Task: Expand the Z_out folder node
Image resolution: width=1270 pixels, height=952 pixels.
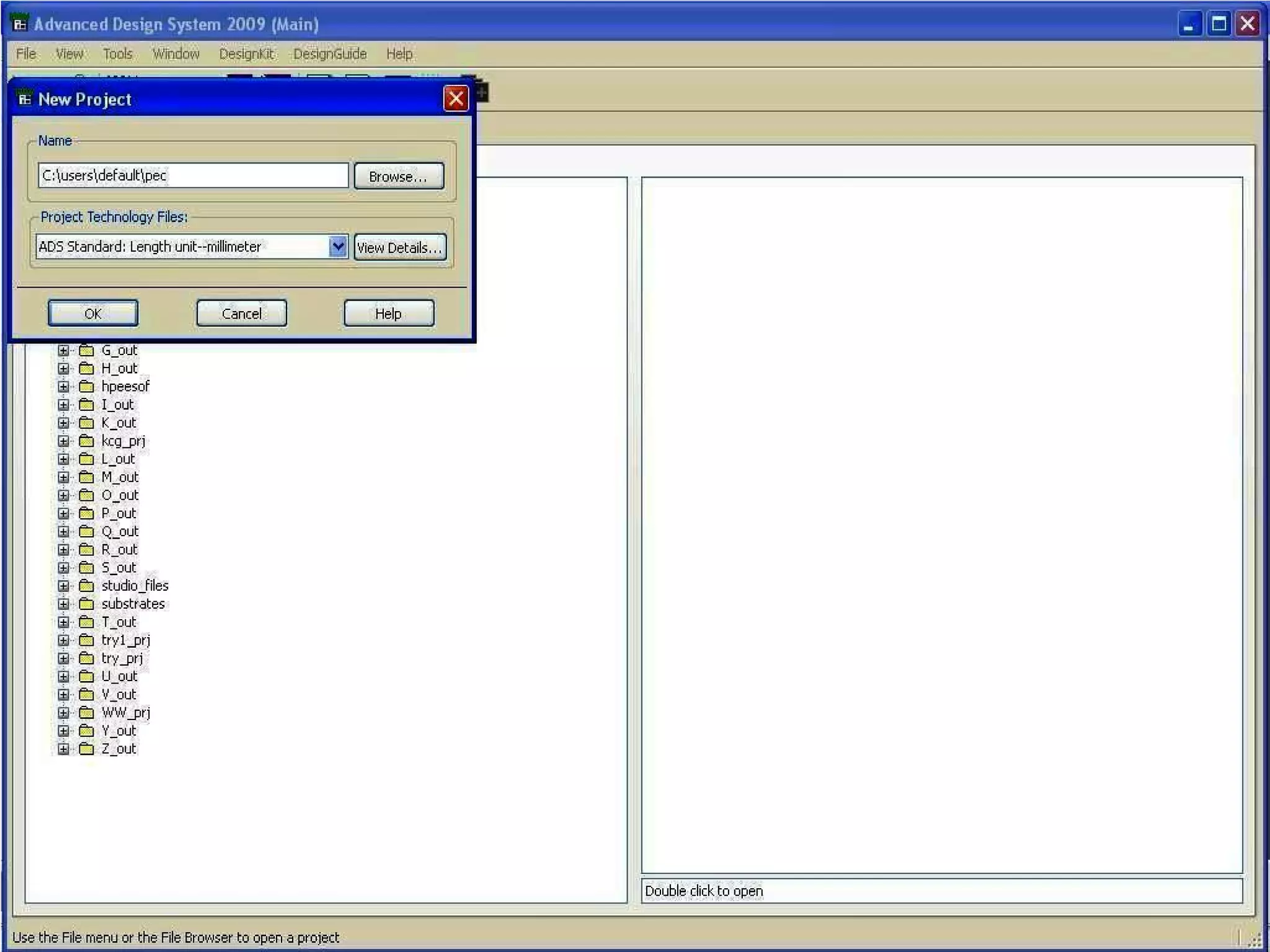Action: click(x=63, y=749)
